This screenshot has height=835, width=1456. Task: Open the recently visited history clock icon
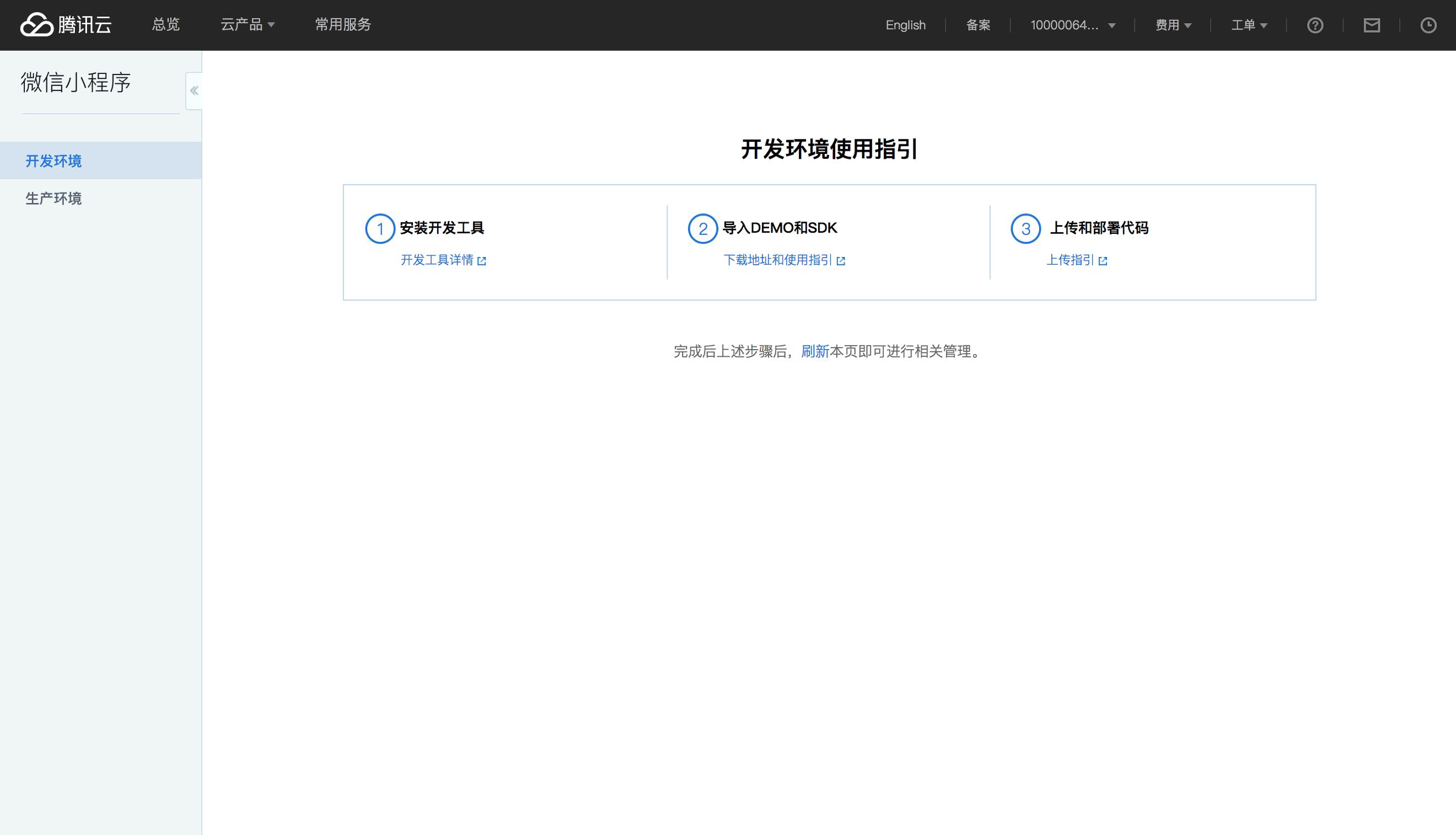click(x=1430, y=25)
